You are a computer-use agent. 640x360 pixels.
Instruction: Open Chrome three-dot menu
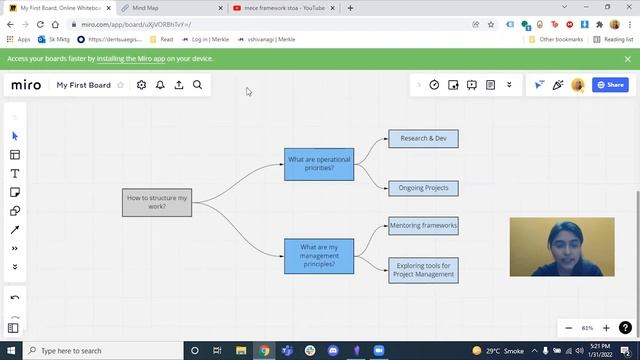tap(630, 24)
